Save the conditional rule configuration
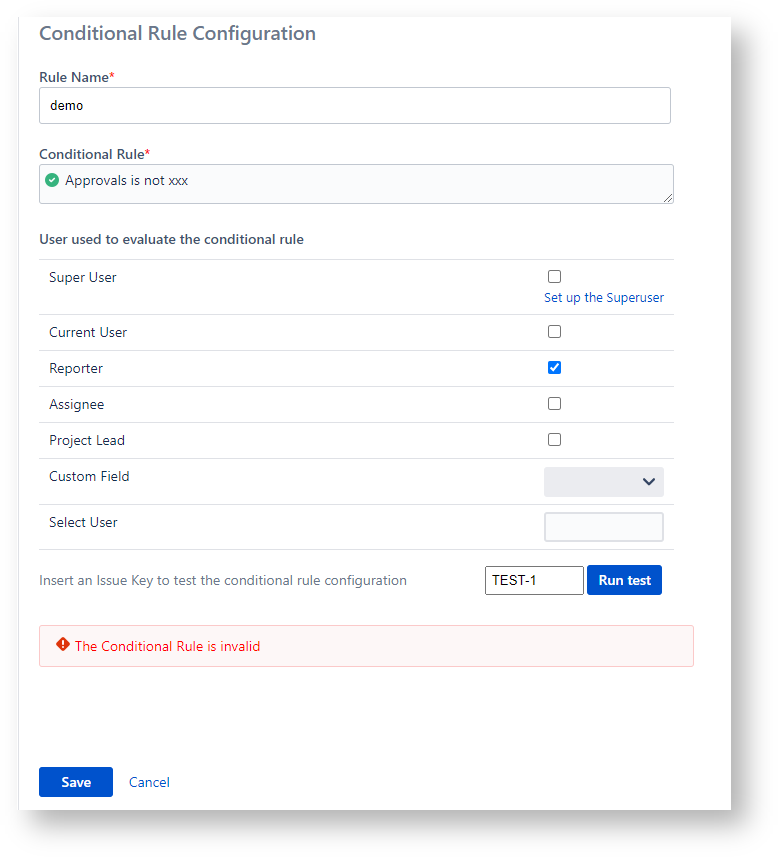The image size is (779, 858). tap(76, 782)
